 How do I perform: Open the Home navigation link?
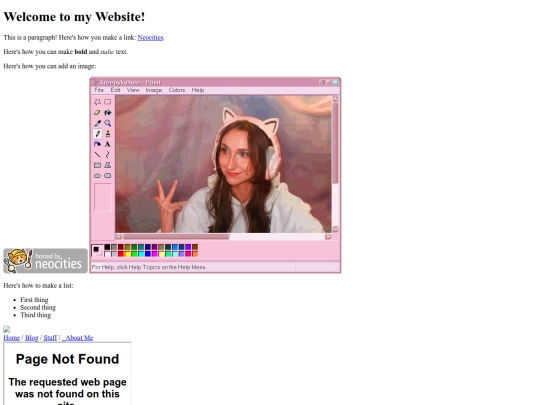[x=11, y=338]
